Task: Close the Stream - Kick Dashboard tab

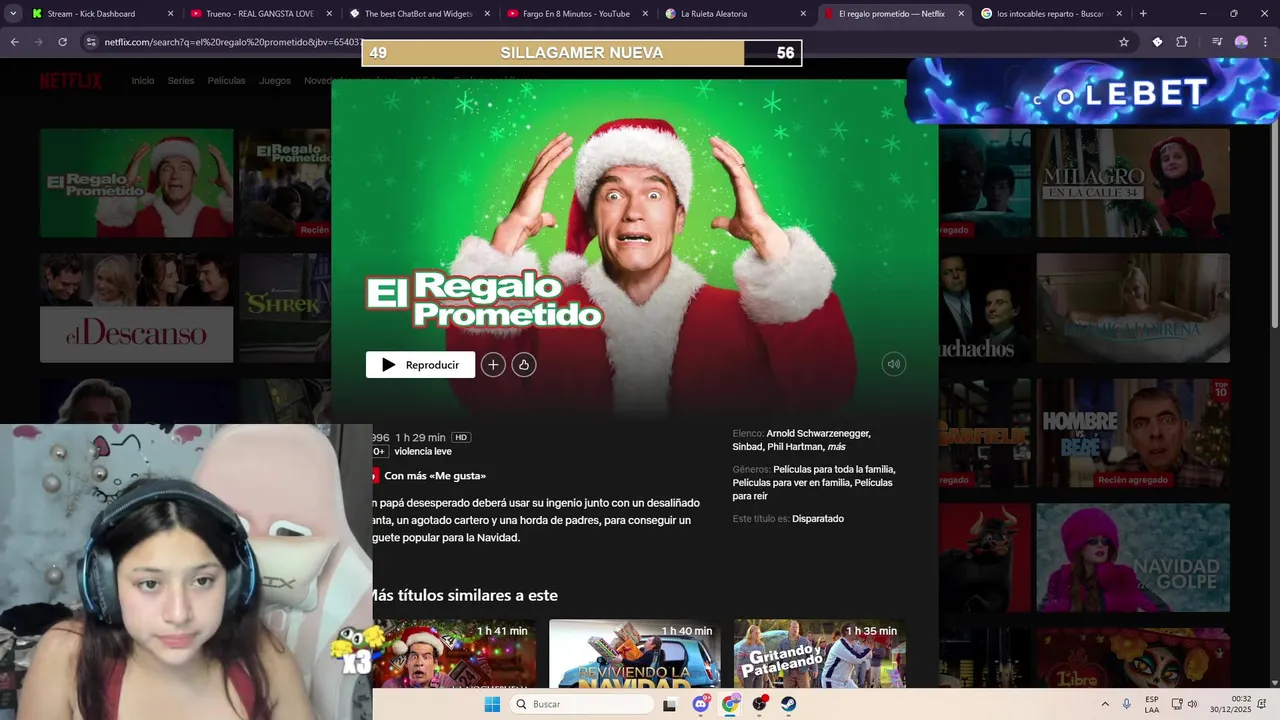Action: [170, 14]
